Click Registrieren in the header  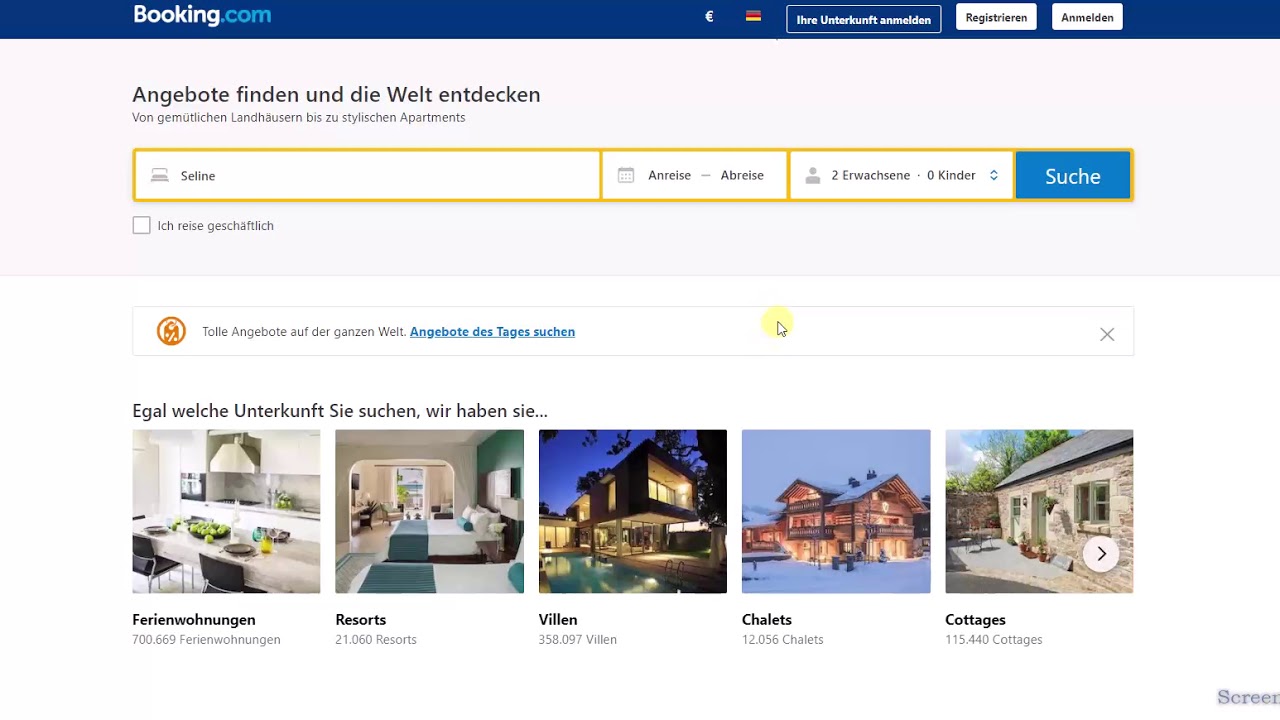(996, 18)
